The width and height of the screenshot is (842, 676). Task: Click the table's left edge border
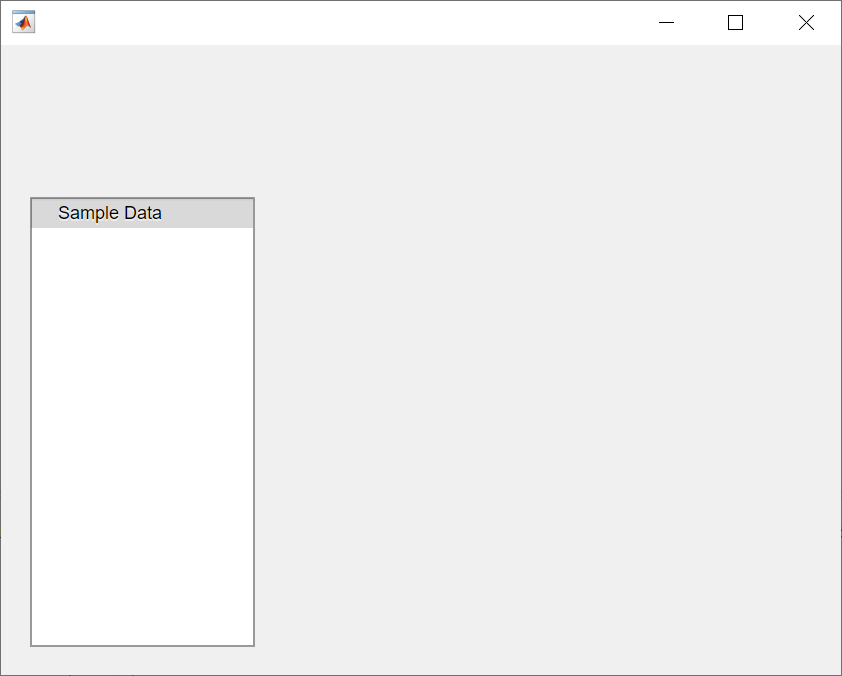pyautogui.click(x=32, y=420)
